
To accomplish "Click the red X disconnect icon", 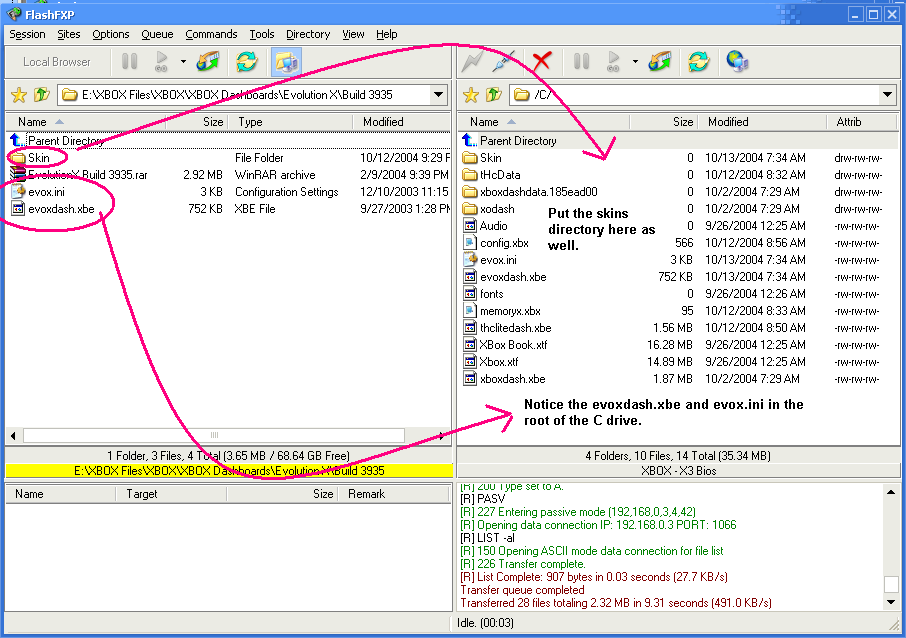I will point(542,61).
